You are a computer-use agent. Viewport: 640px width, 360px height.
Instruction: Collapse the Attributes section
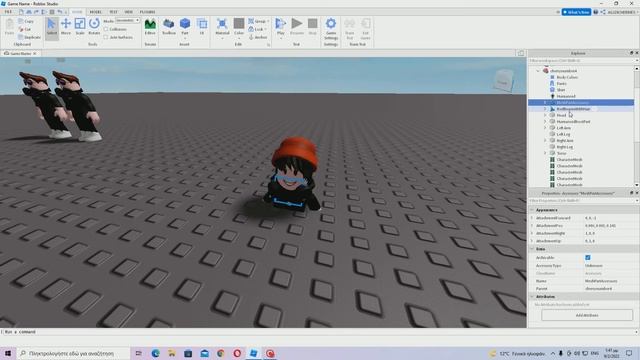(x=532, y=297)
